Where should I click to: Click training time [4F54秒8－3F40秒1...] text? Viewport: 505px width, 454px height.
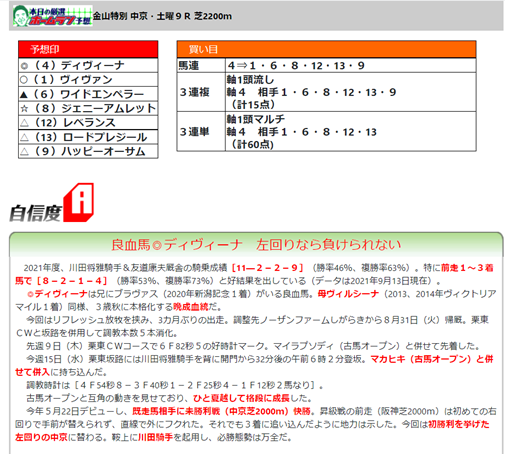pyautogui.click(x=194, y=385)
